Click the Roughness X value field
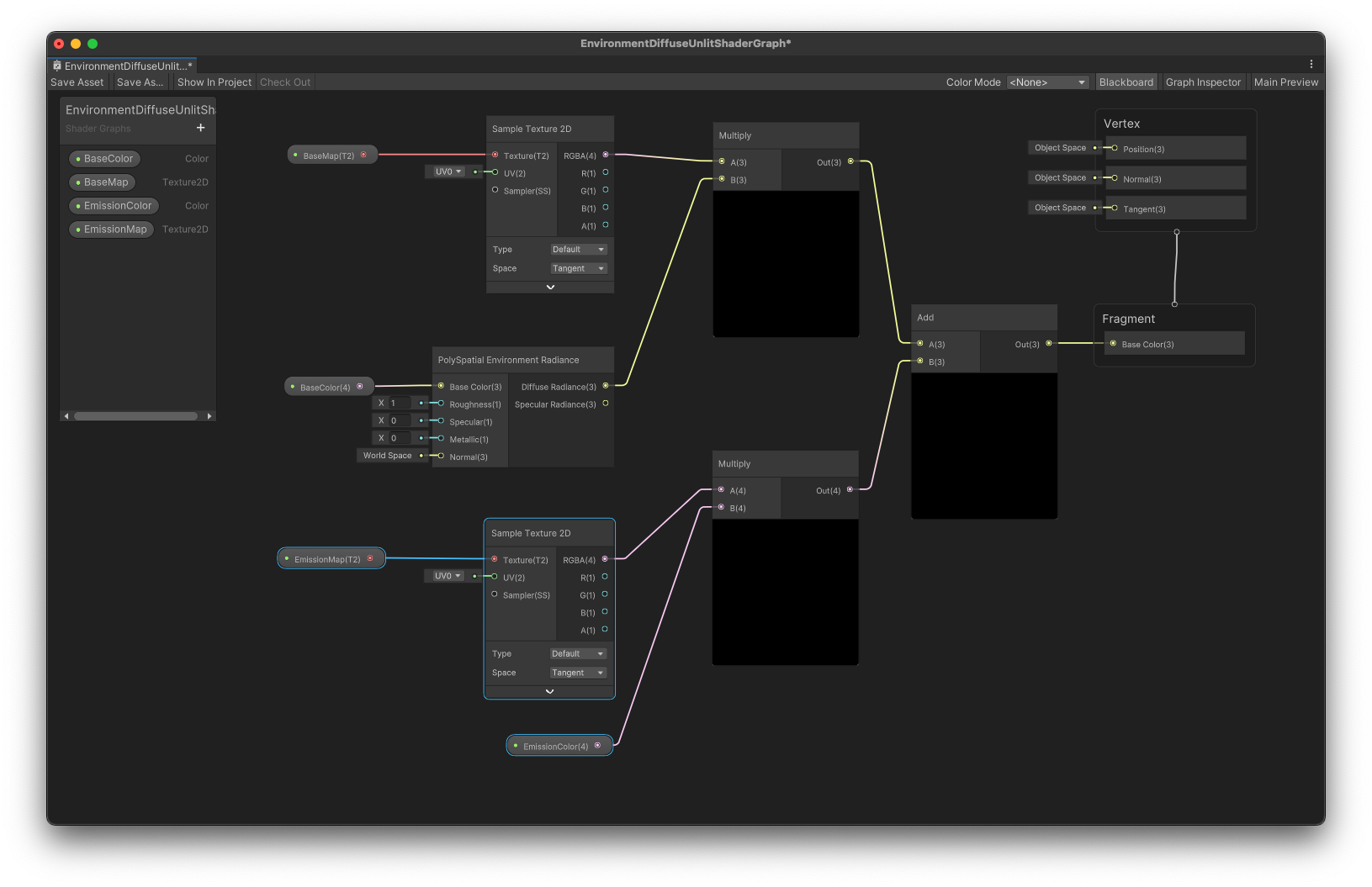 399,403
